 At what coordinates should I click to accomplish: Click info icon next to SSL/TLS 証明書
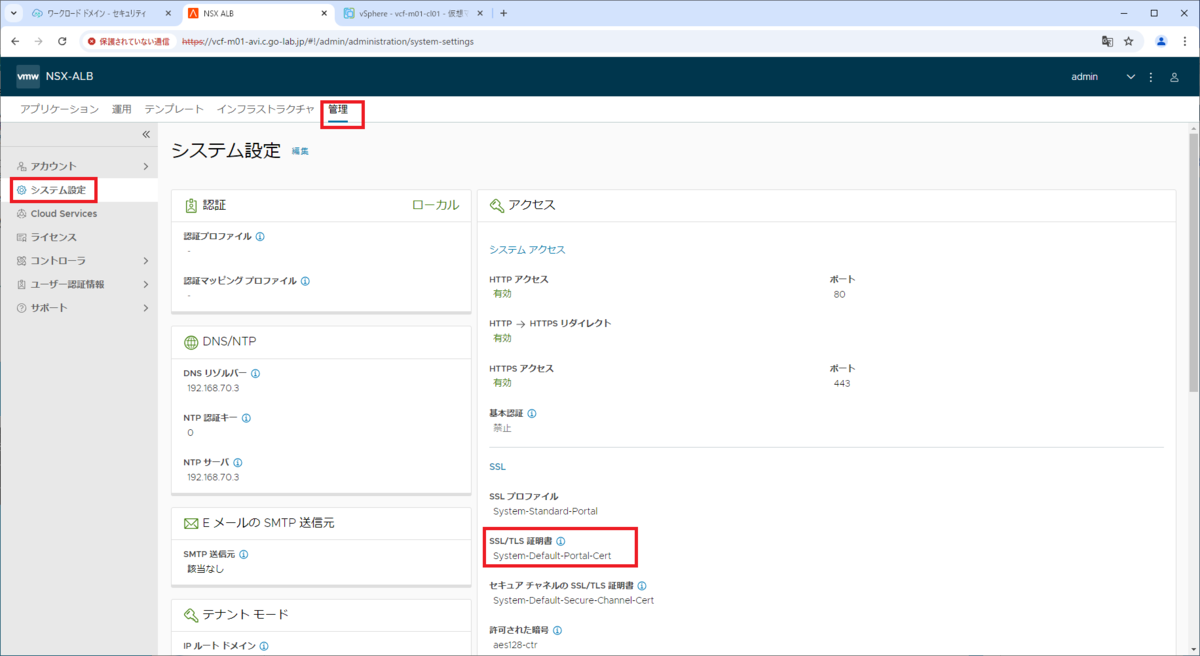point(560,541)
